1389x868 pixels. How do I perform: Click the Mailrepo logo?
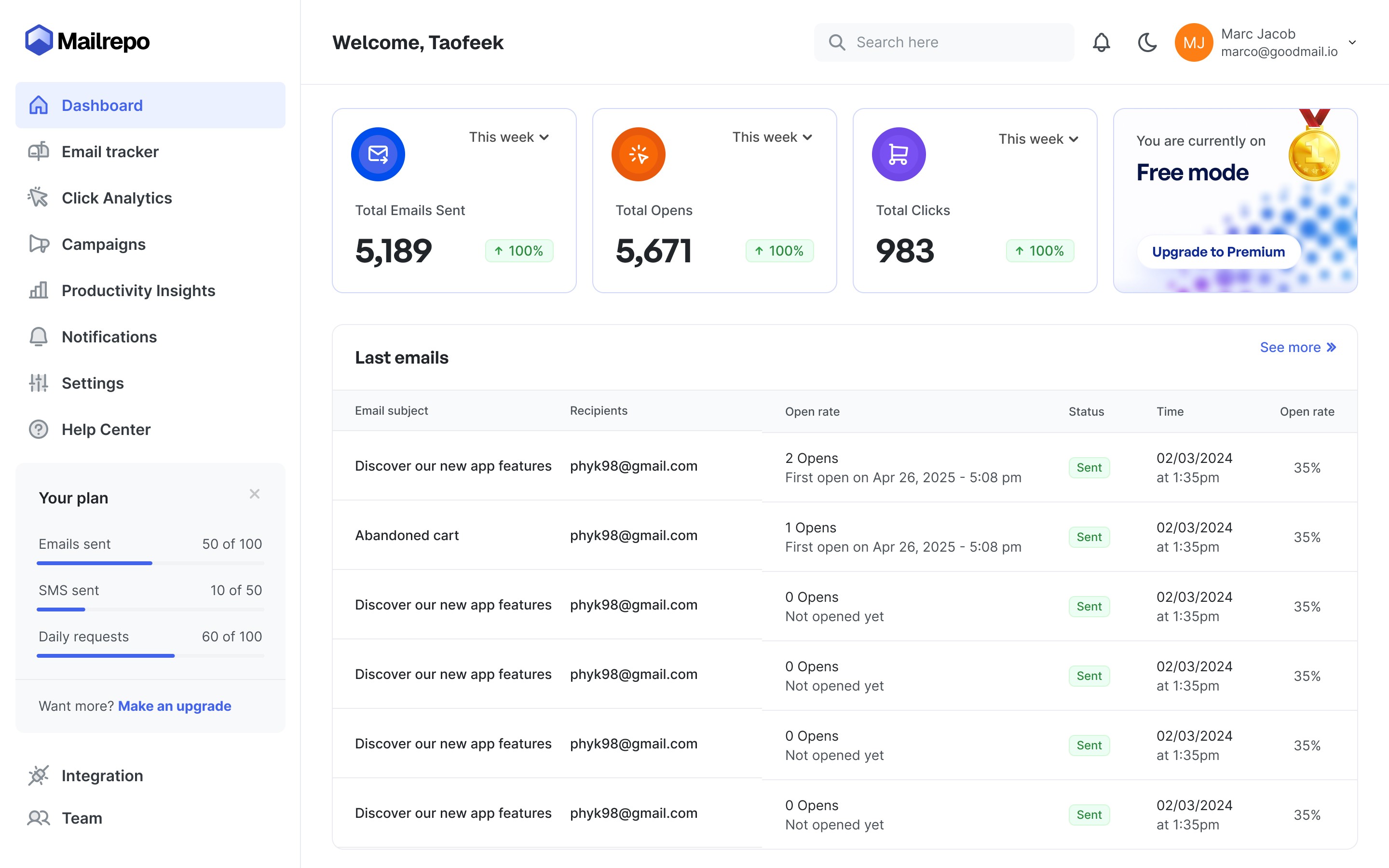87,41
